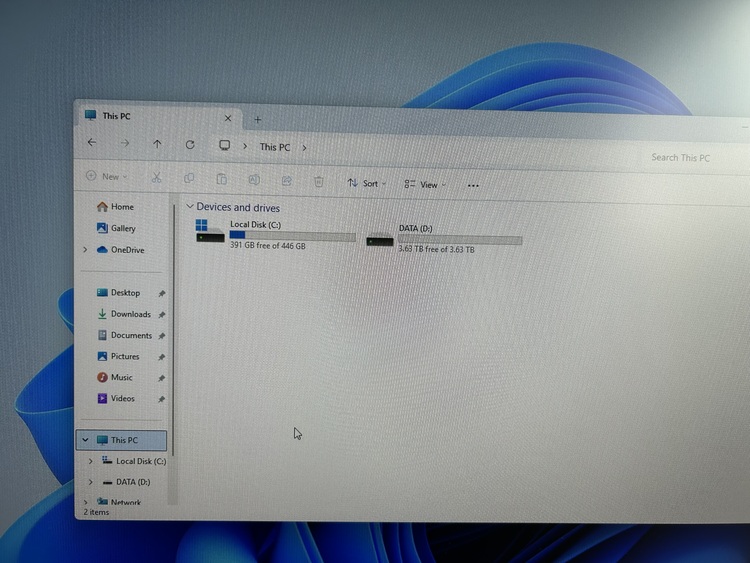This screenshot has height=563, width=750.
Task: Select DATA (D:) in sidebar tree
Action: (132, 482)
